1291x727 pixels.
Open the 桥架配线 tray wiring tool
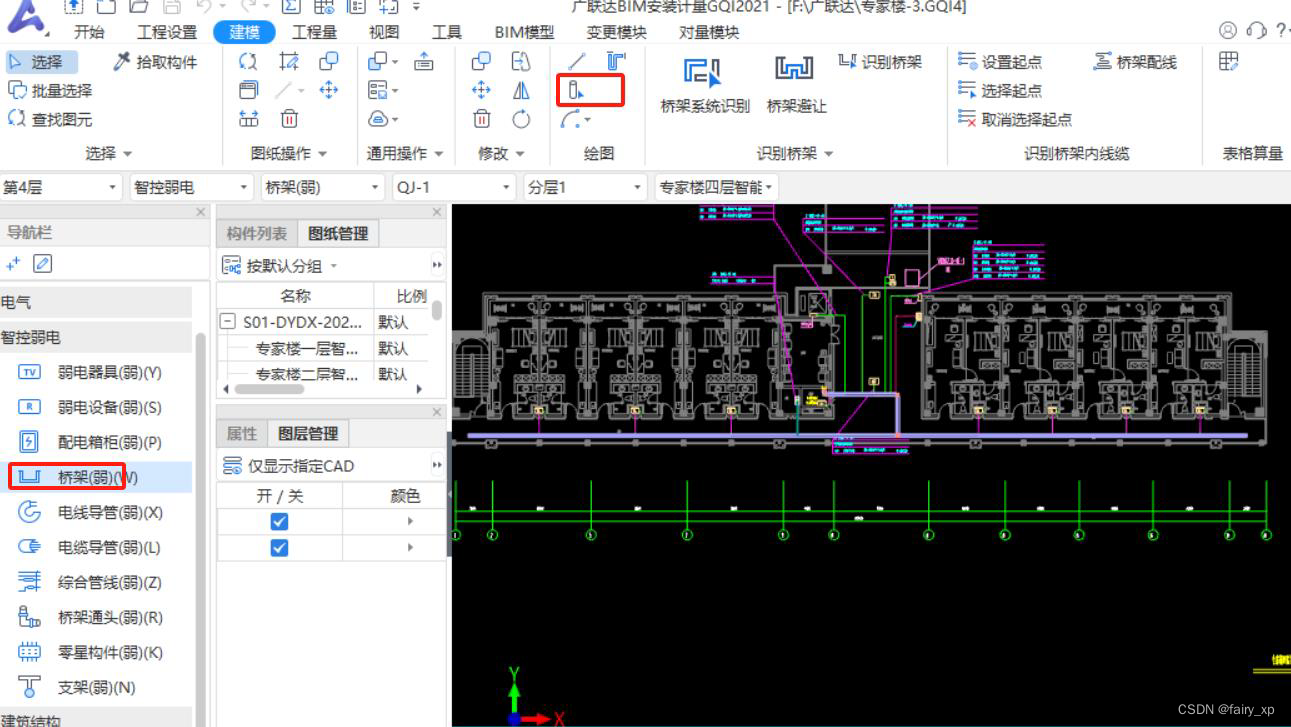(x=1135, y=62)
